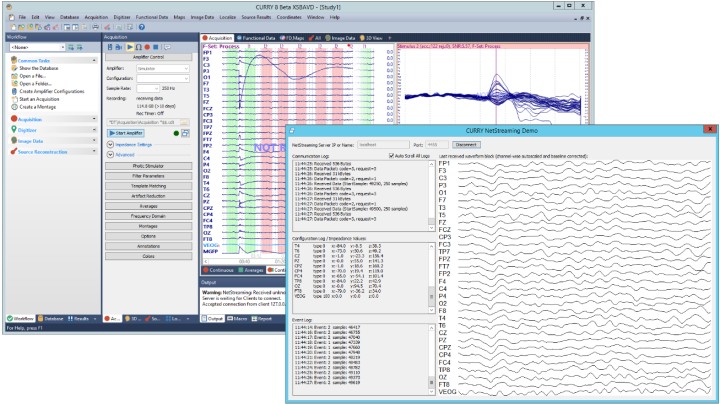
Task: Switch to the 3D View tab
Action: [371, 38]
